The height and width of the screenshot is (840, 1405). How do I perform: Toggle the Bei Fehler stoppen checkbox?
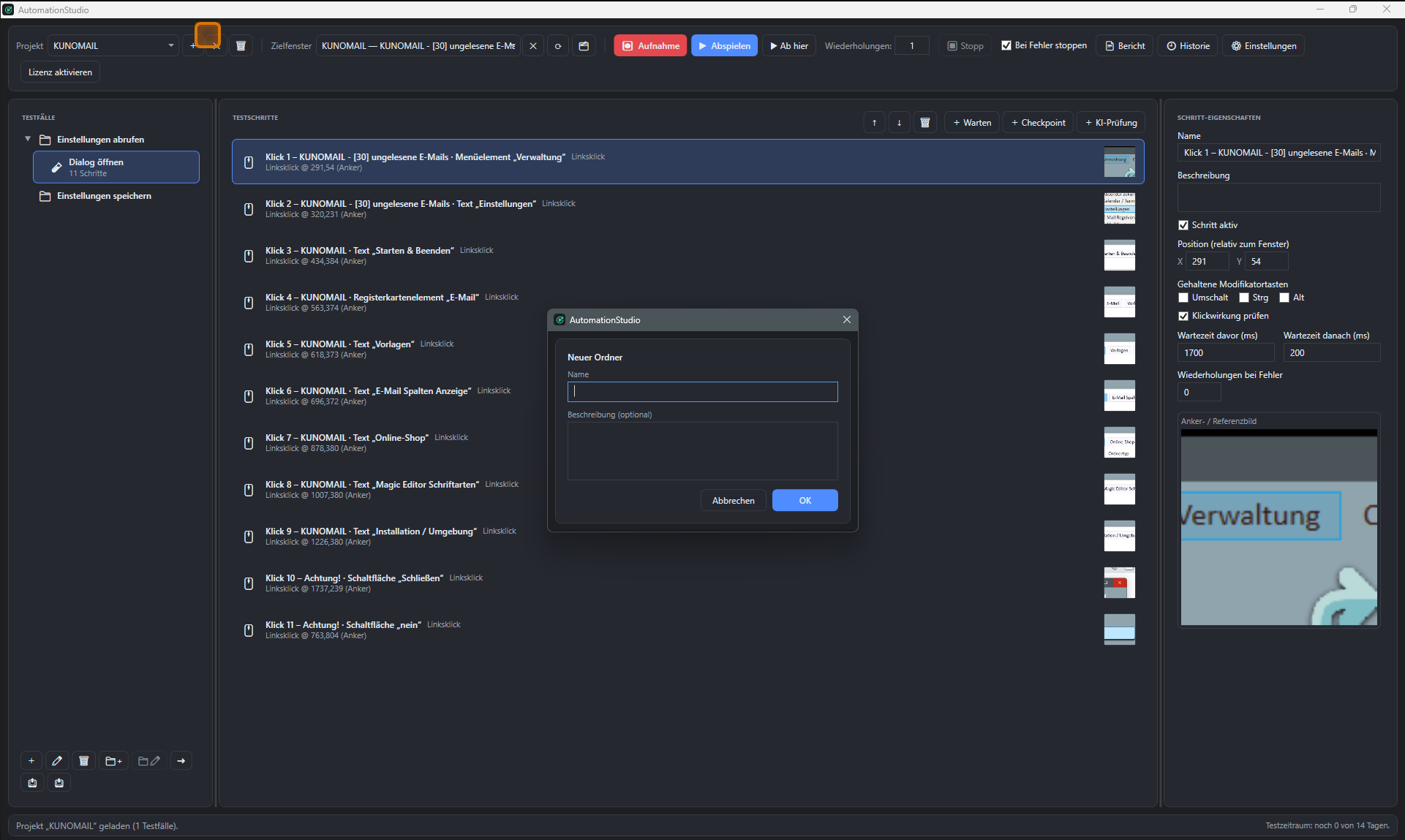(1006, 45)
